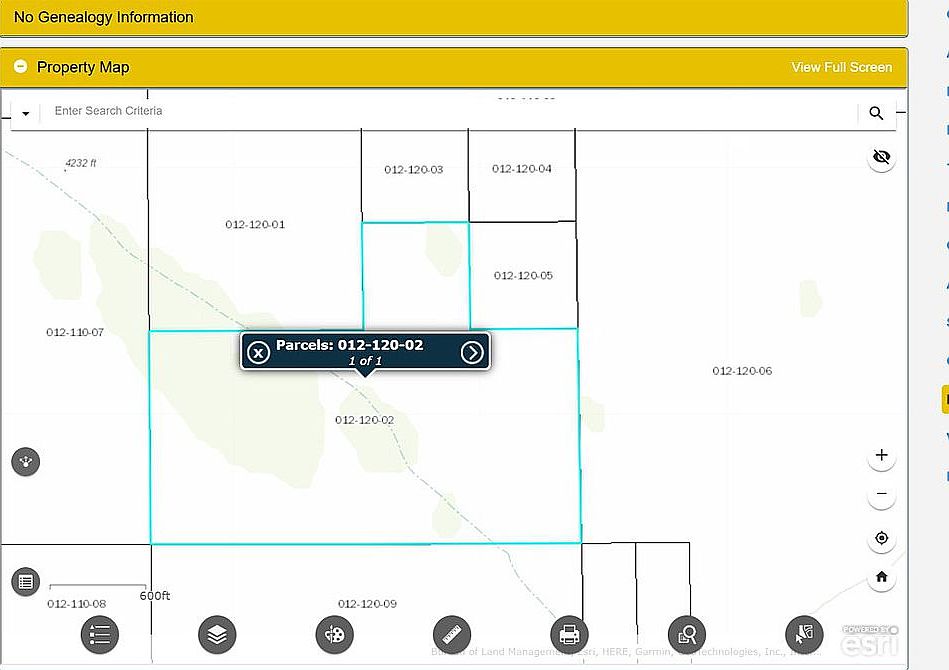Toggle map layer visibility eye icon
The width and height of the screenshot is (949, 670).
(x=881, y=158)
